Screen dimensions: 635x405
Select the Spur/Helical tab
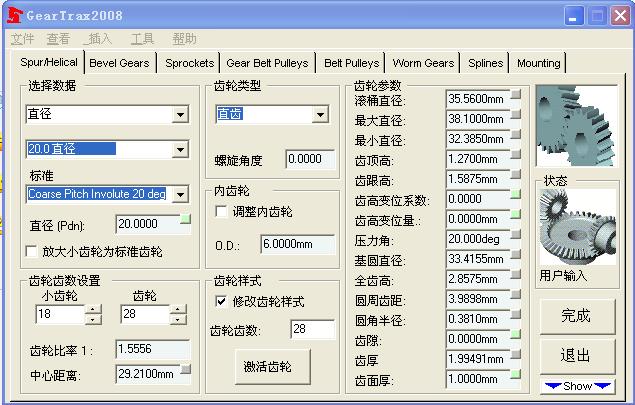[x=49, y=62]
